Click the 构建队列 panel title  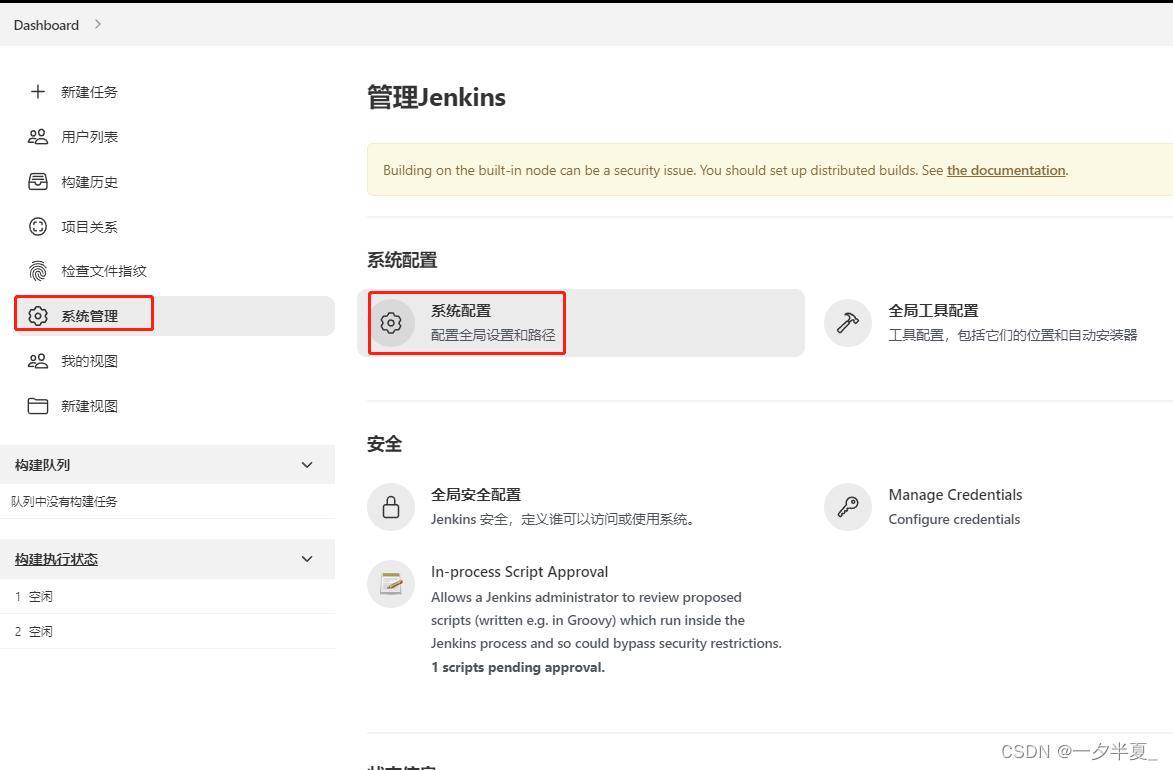point(43,465)
